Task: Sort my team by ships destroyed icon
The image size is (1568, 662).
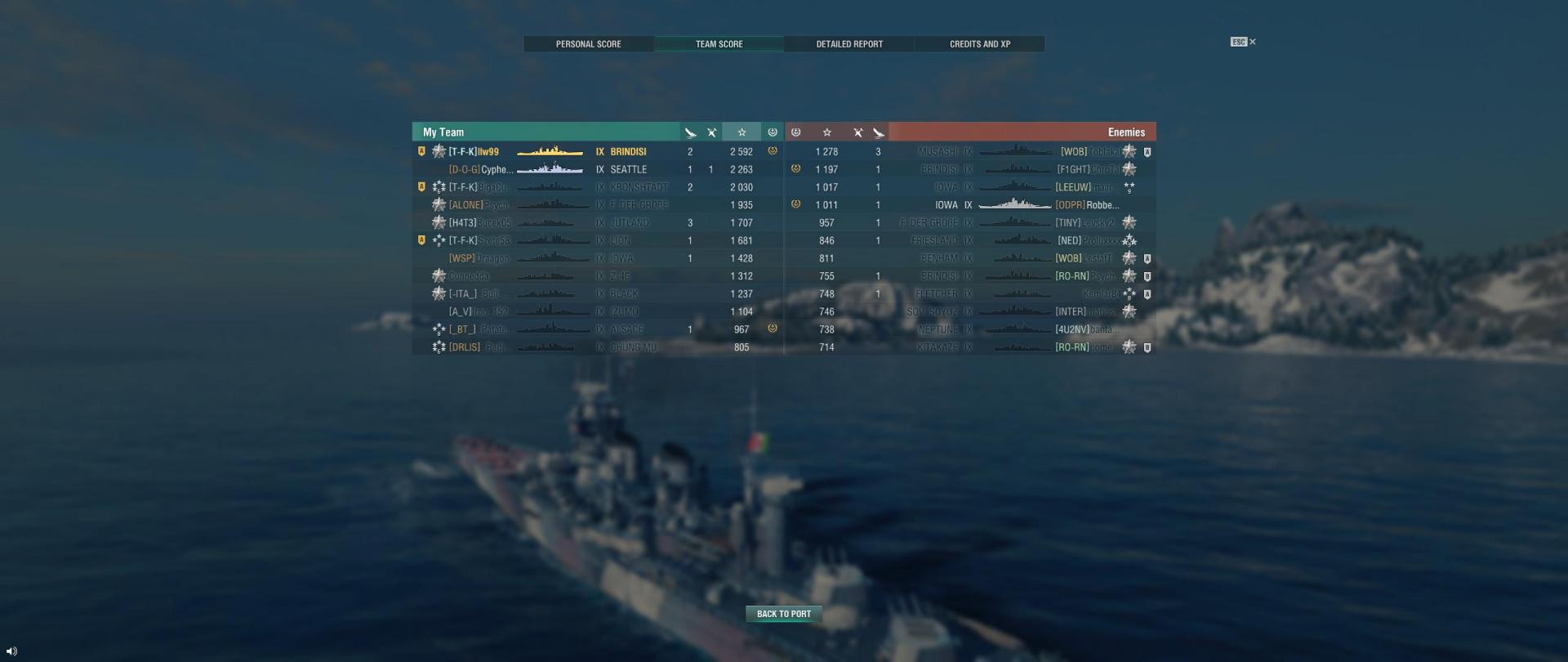Action: [690, 132]
